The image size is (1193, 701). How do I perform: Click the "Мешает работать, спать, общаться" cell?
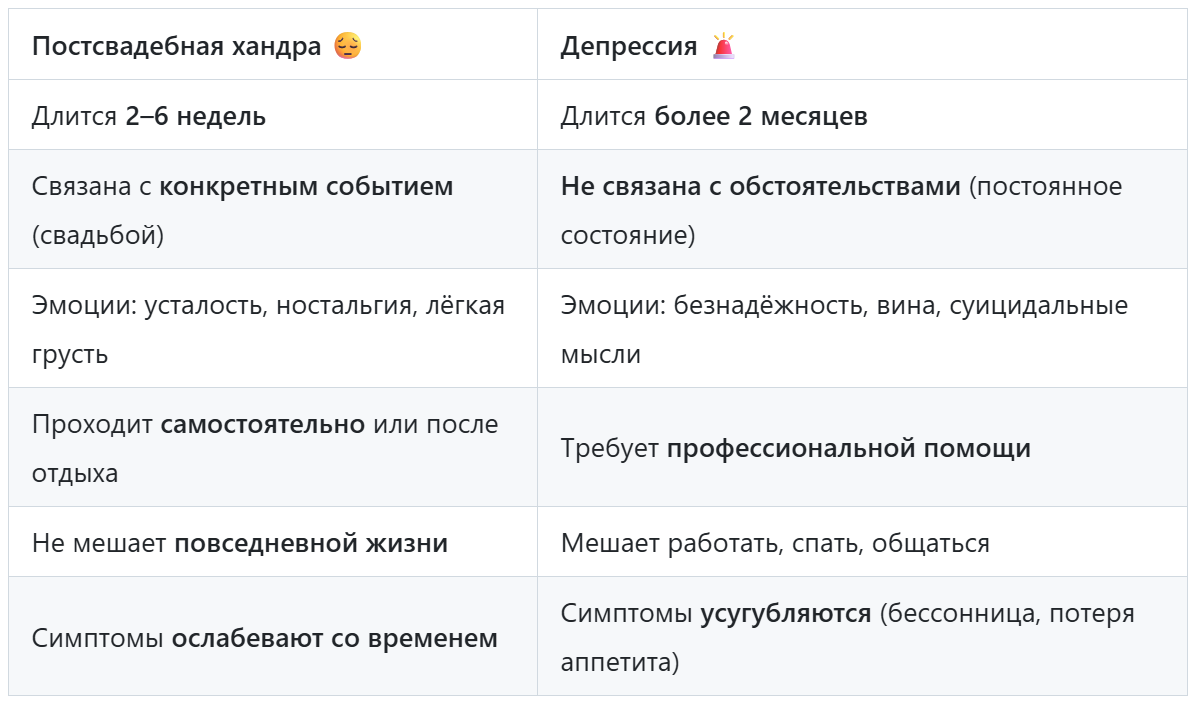tap(775, 543)
